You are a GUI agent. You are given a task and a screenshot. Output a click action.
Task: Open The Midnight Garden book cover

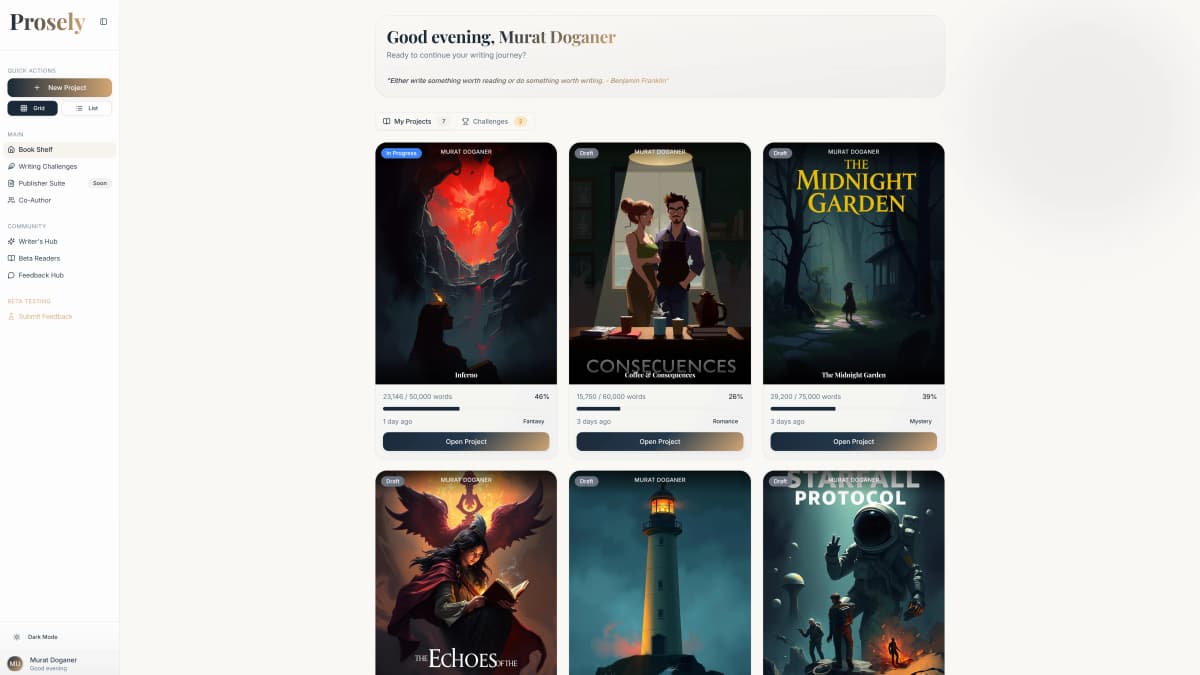(x=853, y=262)
